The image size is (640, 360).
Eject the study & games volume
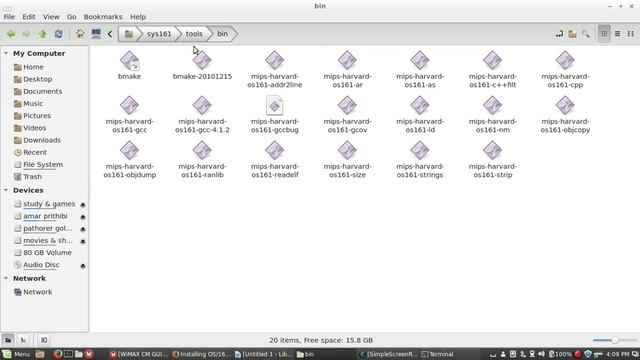point(83,204)
